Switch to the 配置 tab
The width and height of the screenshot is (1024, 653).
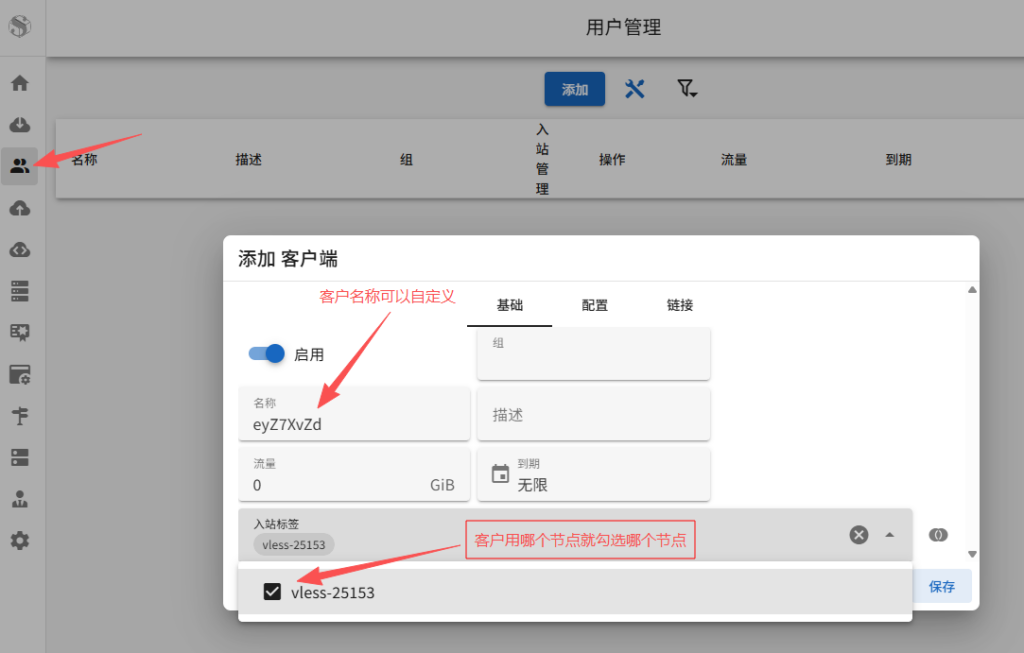[594, 306]
